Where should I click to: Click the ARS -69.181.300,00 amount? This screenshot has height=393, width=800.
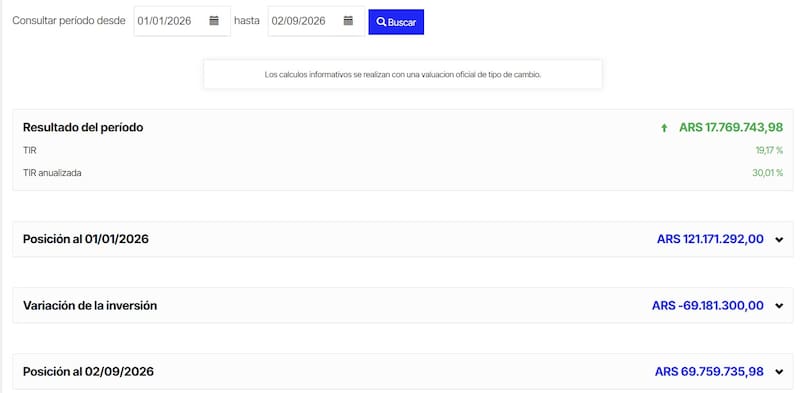708,305
